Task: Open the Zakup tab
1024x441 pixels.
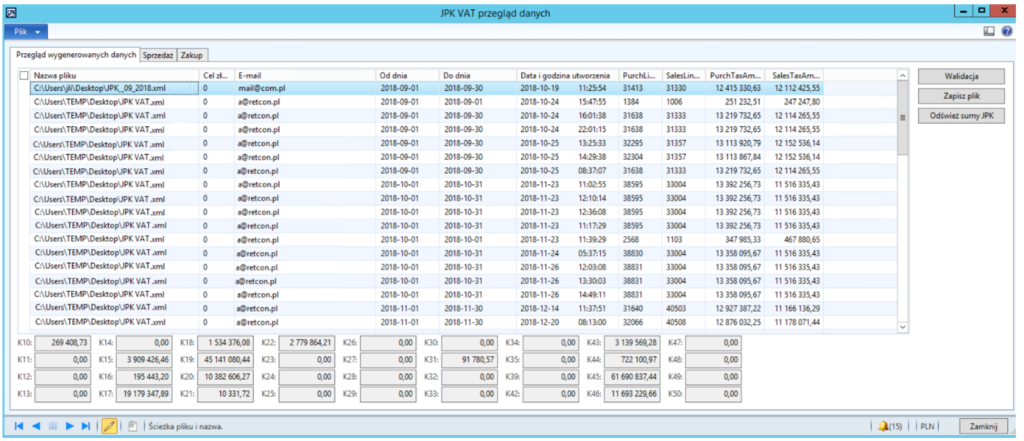Action: [x=192, y=55]
